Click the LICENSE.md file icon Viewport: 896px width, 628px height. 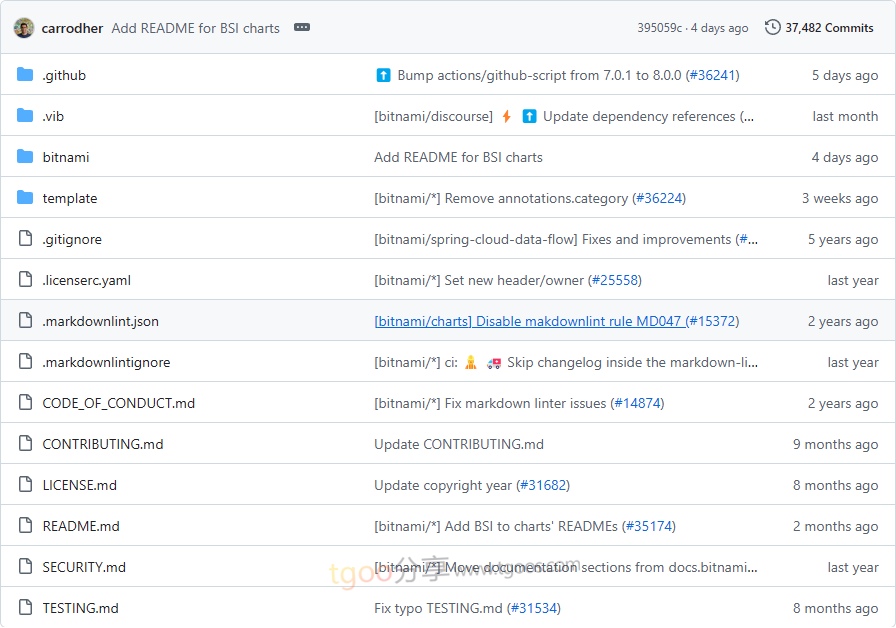[x=25, y=485]
